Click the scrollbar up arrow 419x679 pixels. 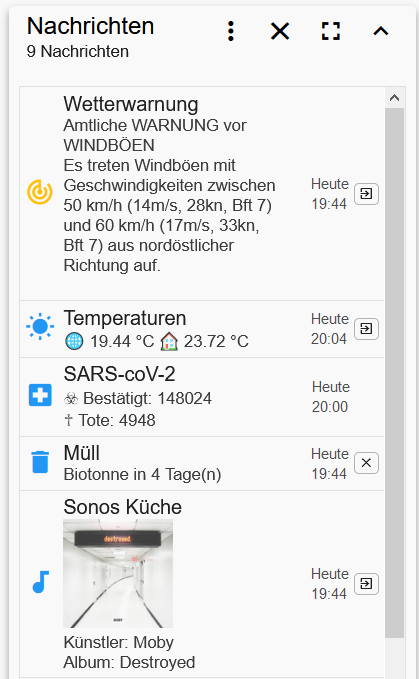394,98
